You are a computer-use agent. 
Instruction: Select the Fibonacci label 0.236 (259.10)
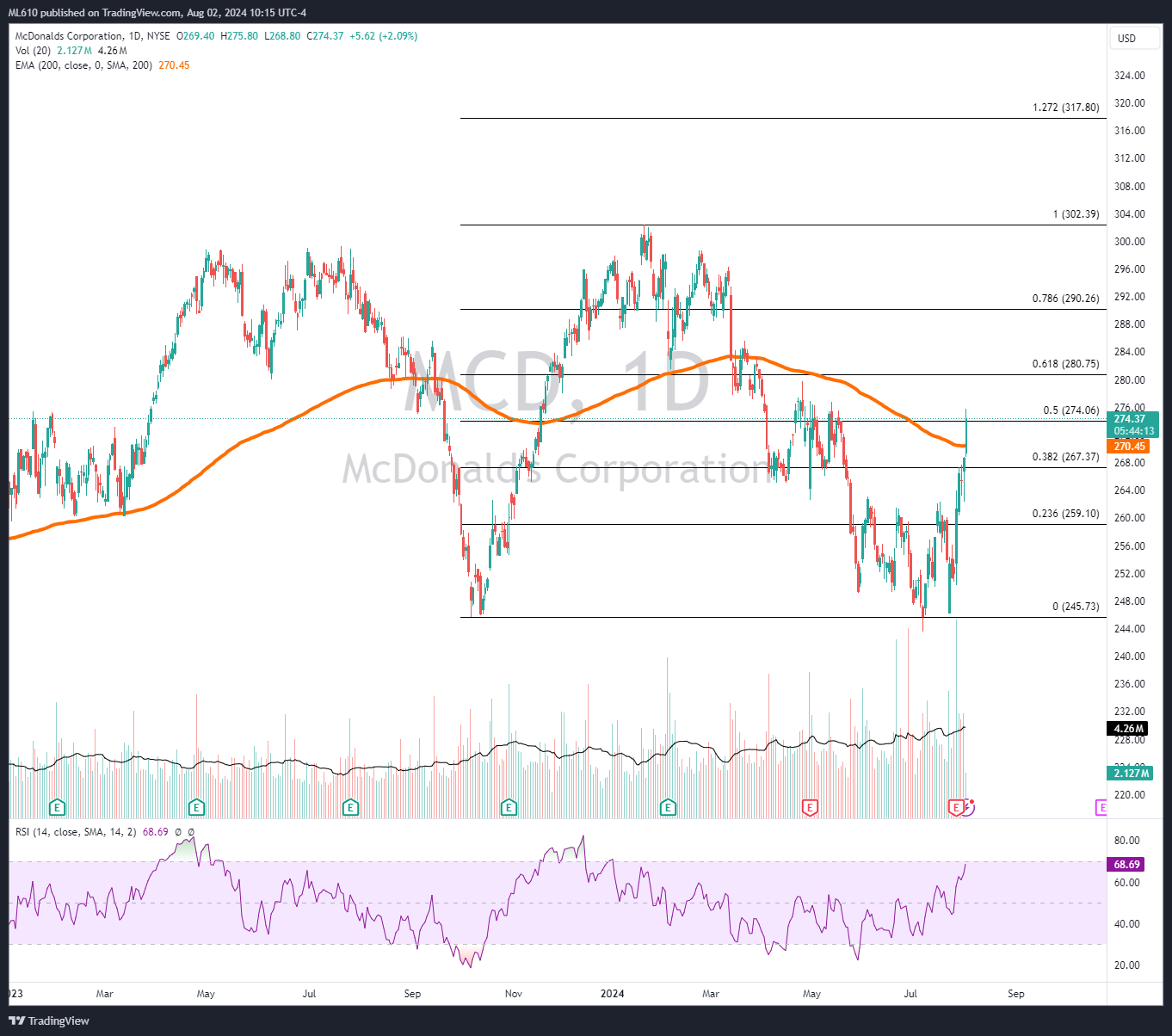pyautogui.click(x=1065, y=514)
